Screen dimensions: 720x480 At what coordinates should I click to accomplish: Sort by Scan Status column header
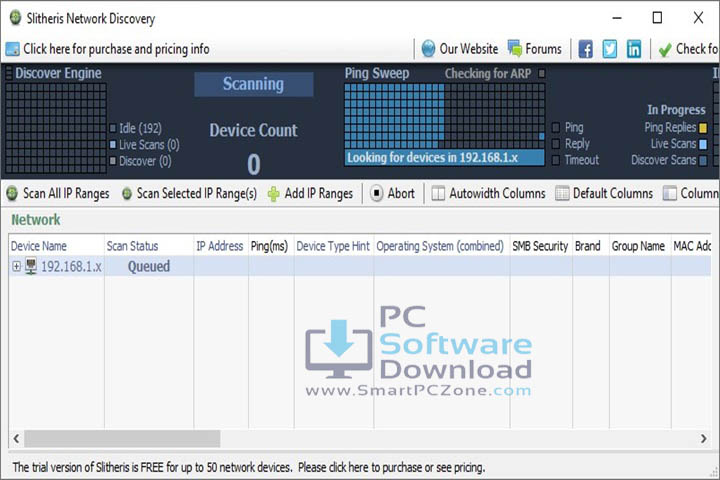coord(149,246)
